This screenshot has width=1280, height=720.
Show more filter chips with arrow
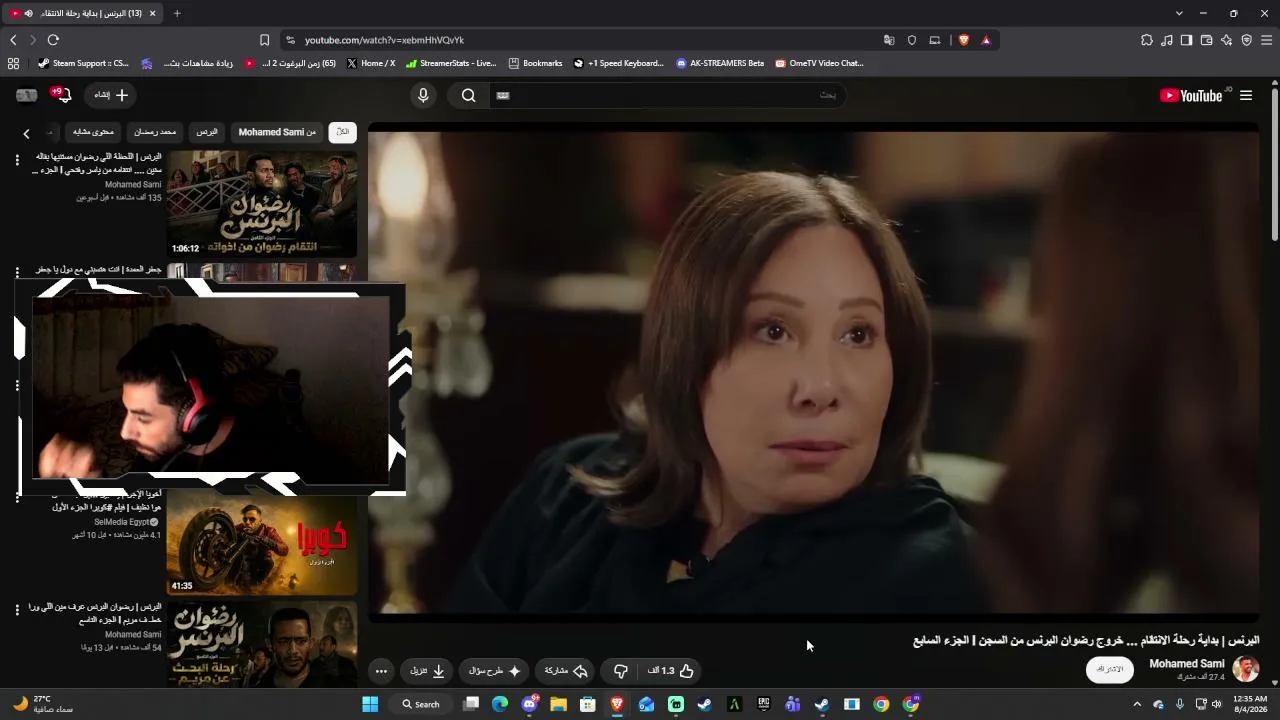click(27, 133)
